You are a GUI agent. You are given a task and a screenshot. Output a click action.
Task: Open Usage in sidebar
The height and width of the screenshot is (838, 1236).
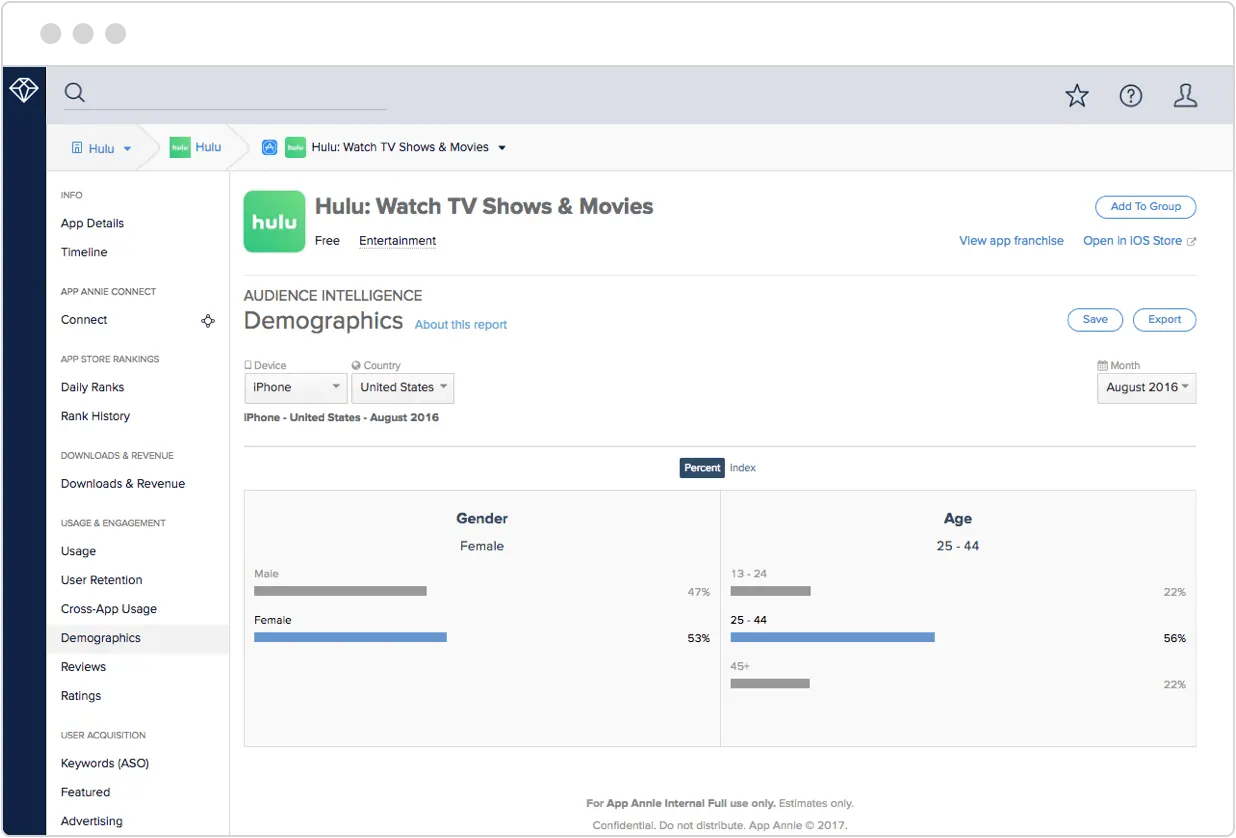(79, 552)
